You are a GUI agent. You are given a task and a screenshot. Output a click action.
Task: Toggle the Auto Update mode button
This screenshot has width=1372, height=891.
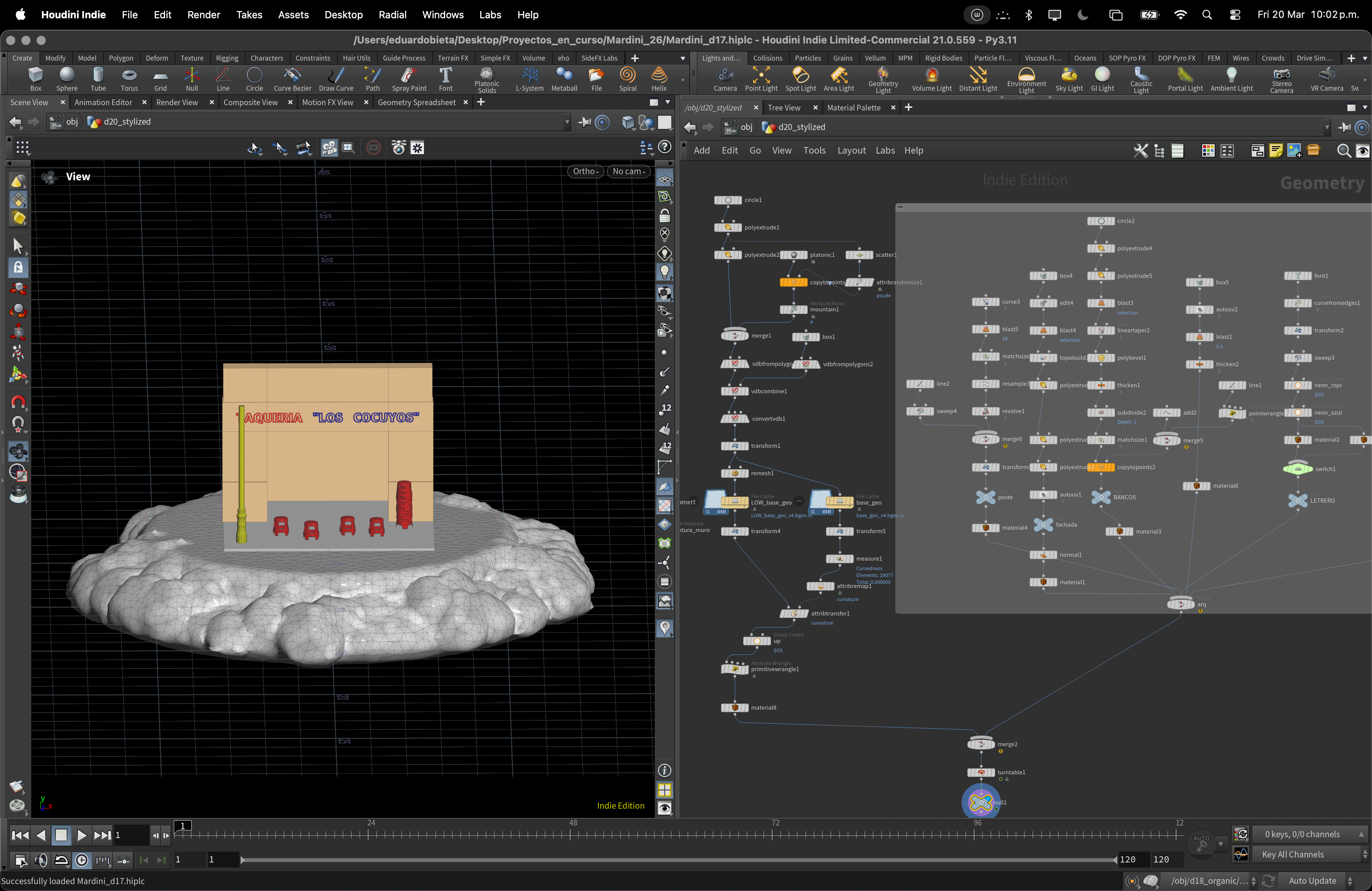click(1313, 881)
